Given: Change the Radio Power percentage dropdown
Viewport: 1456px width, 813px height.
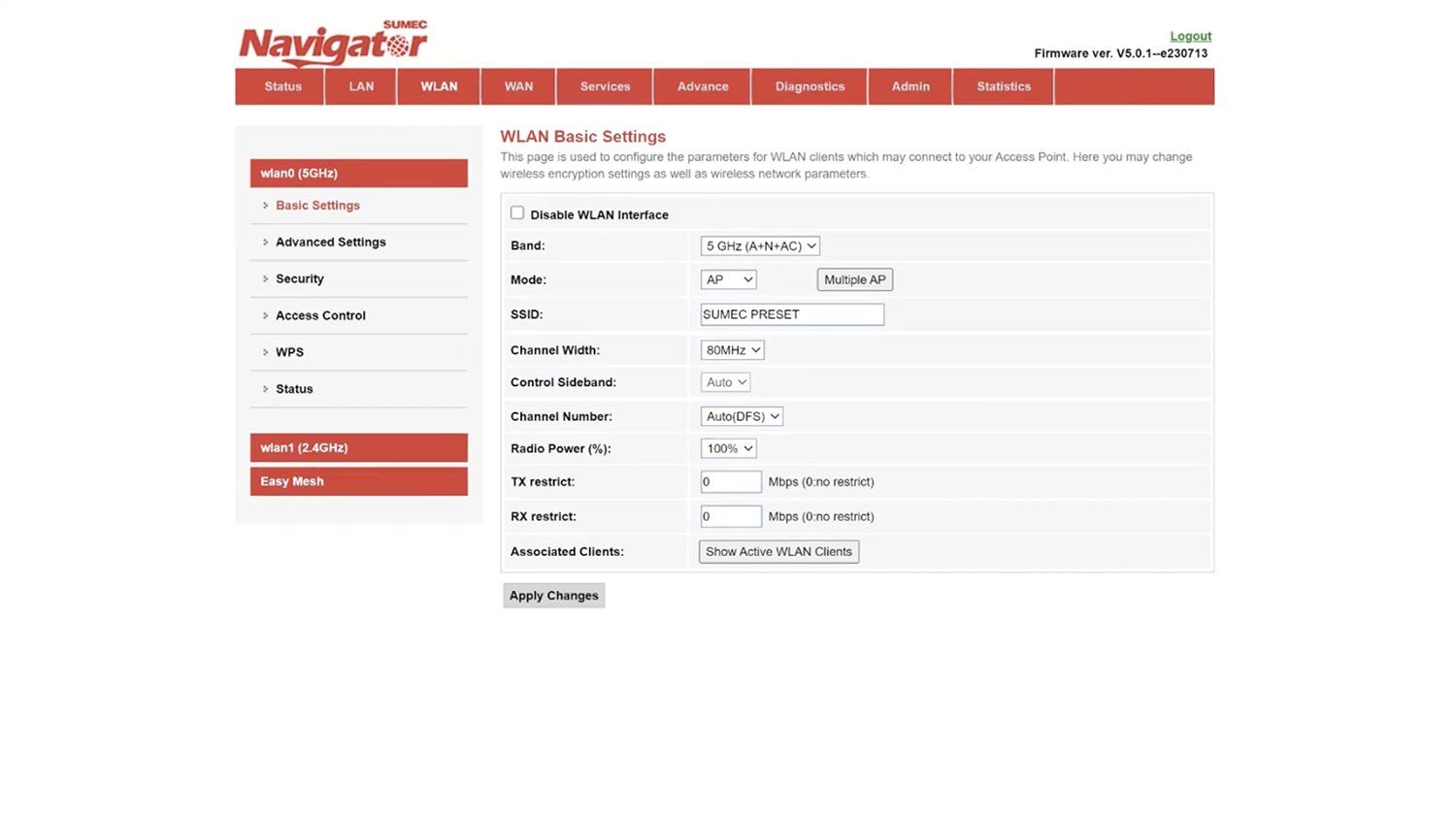Looking at the screenshot, I should 728,449.
